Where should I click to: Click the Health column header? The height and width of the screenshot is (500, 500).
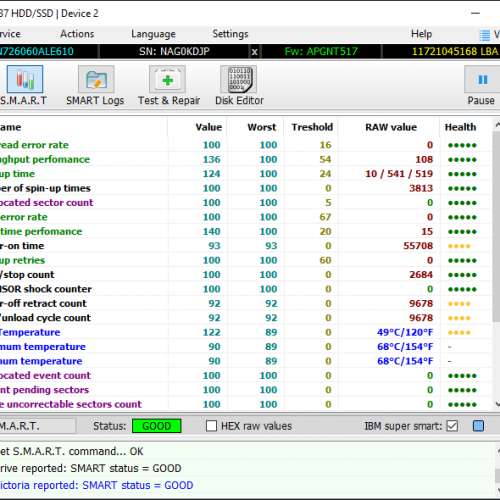[460, 127]
